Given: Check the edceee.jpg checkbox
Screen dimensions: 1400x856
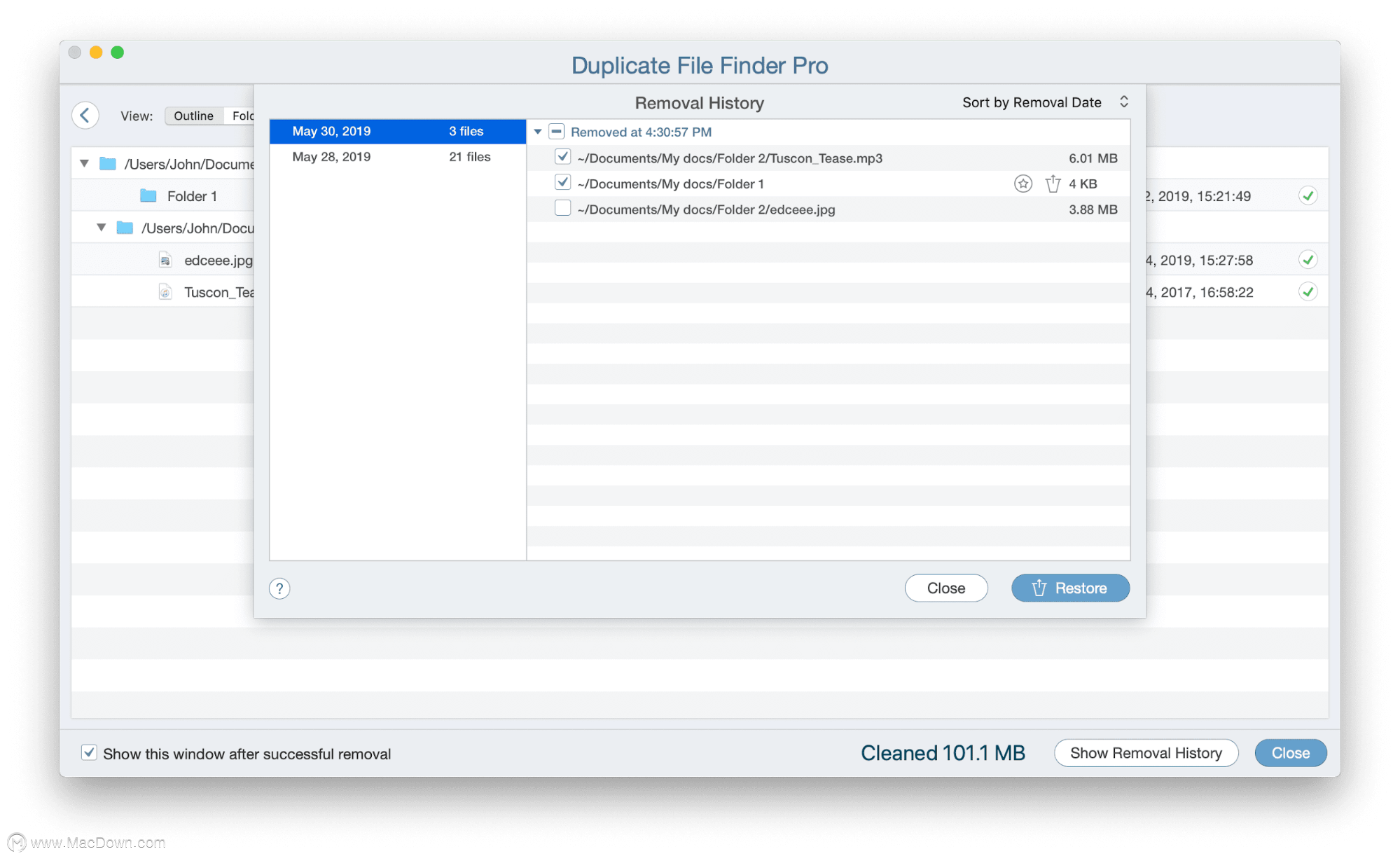Looking at the screenshot, I should (562, 208).
